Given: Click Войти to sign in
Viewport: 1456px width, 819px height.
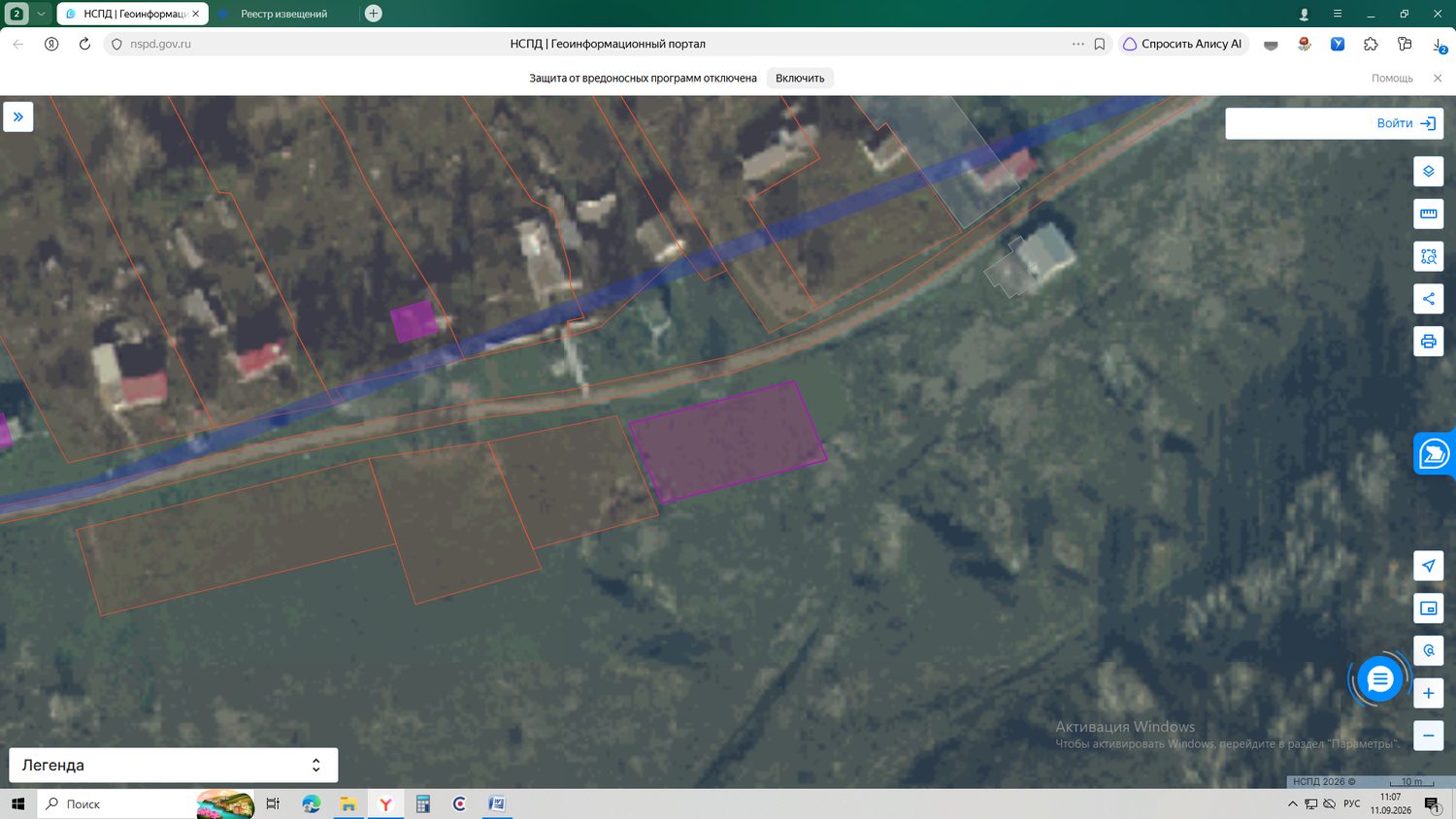Looking at the screenshot, I should click(x=1406, y=123).
